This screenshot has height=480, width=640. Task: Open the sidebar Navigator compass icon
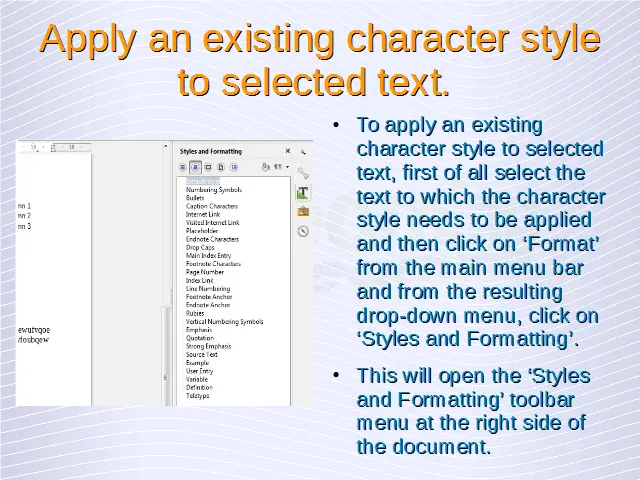click(302, 231)
